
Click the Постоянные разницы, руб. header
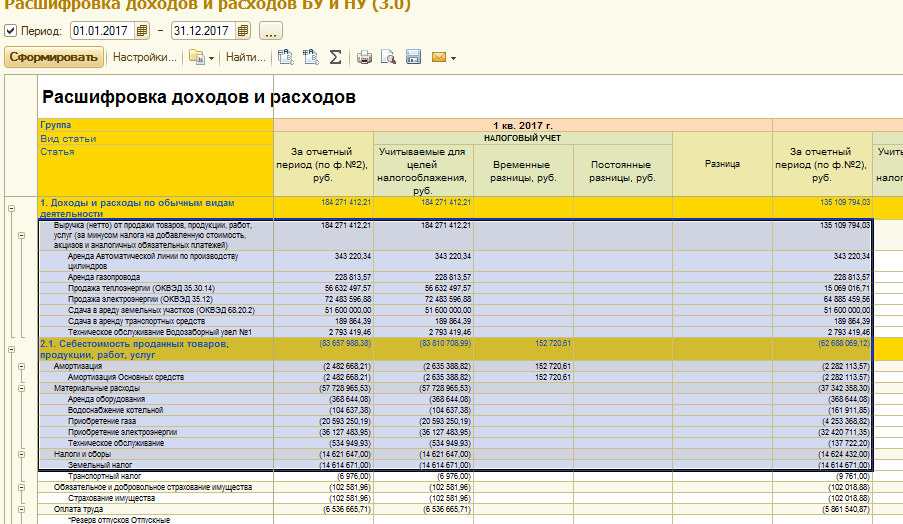click(x=623, y=171)
